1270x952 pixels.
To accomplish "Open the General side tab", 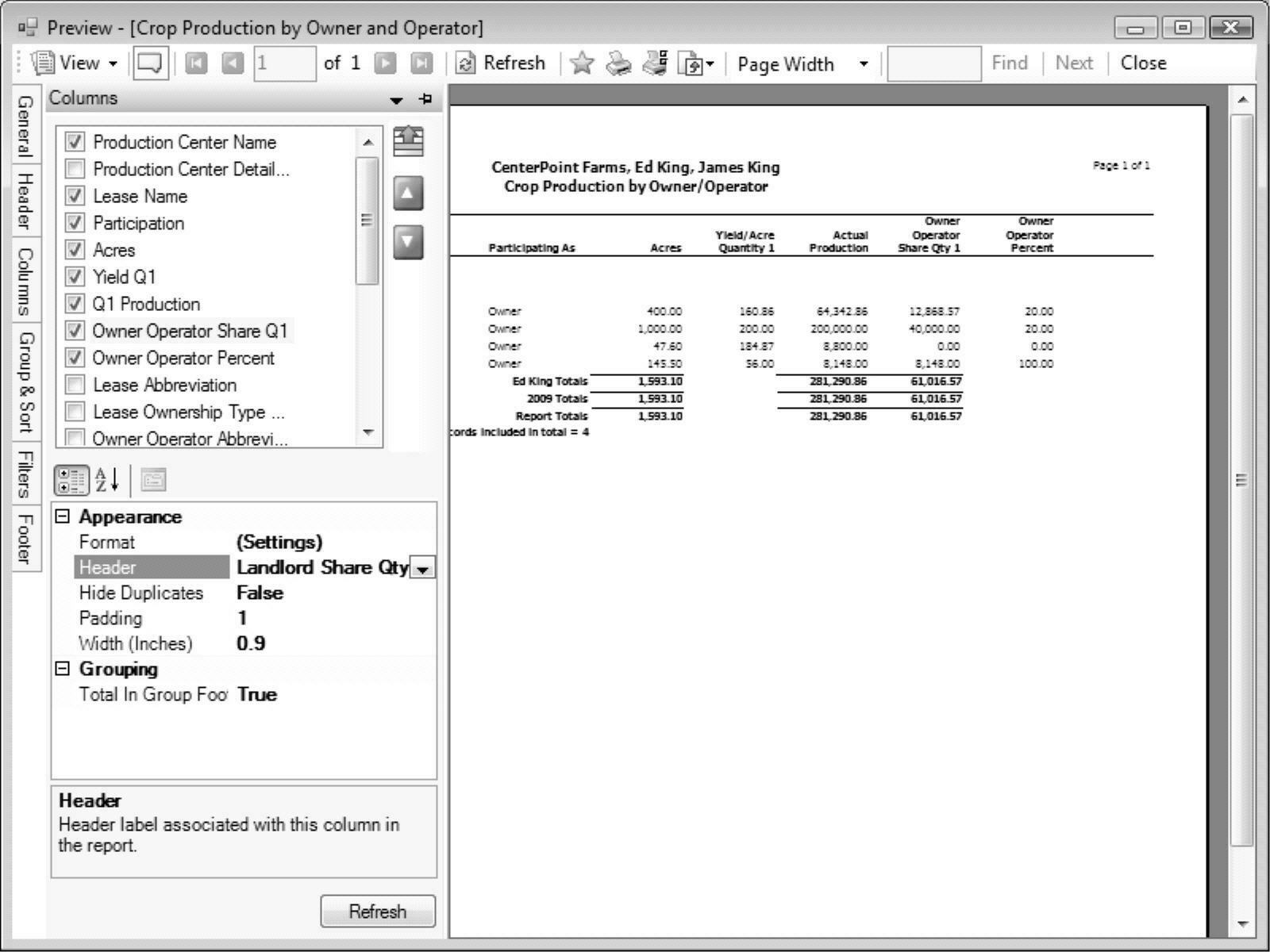I will (25, 125).
